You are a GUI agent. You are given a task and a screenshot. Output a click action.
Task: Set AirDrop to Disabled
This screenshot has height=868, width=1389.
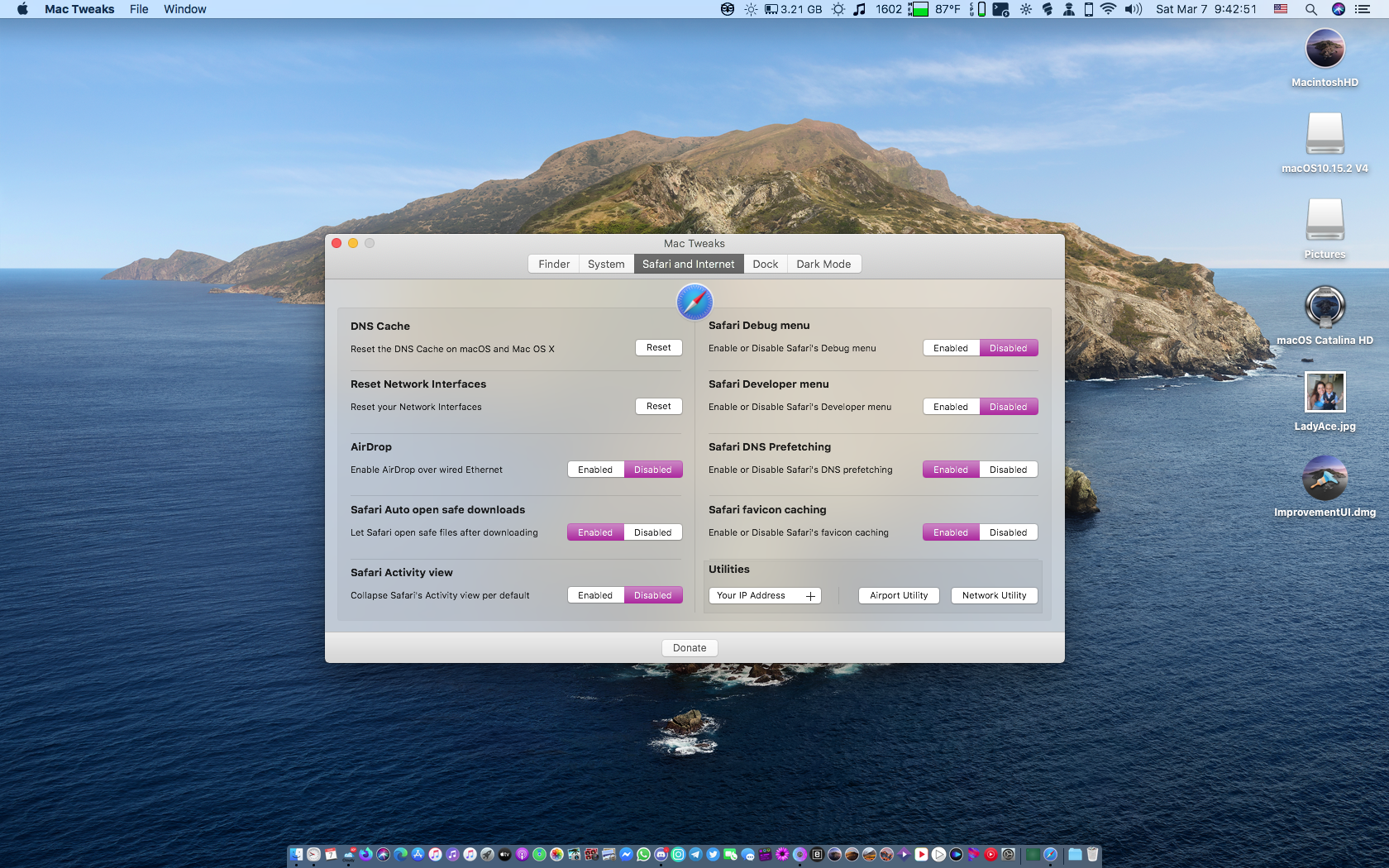653,470
